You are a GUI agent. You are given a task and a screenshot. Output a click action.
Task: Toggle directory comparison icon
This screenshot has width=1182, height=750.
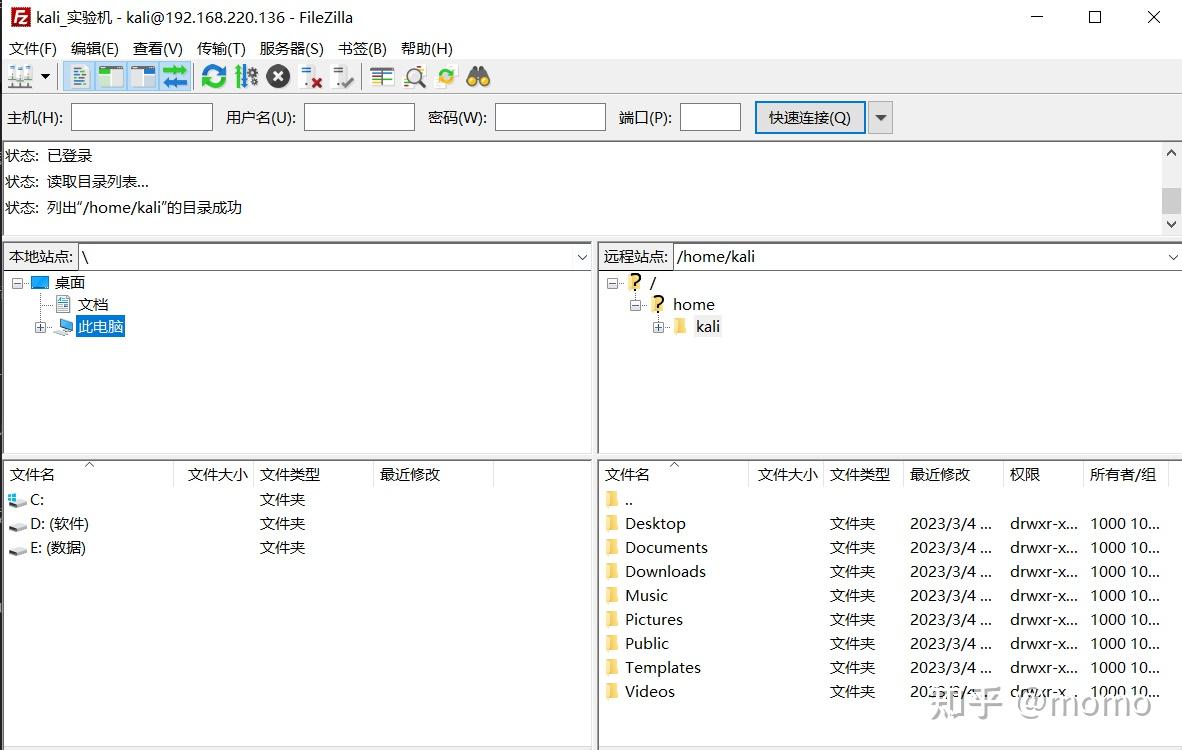(415, 76)
